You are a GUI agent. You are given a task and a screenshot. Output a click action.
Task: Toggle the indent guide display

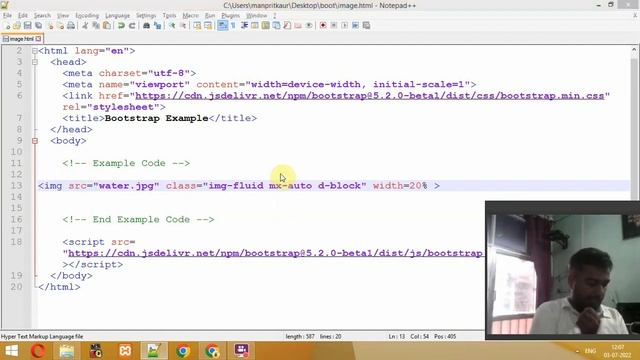pos(244,26)
